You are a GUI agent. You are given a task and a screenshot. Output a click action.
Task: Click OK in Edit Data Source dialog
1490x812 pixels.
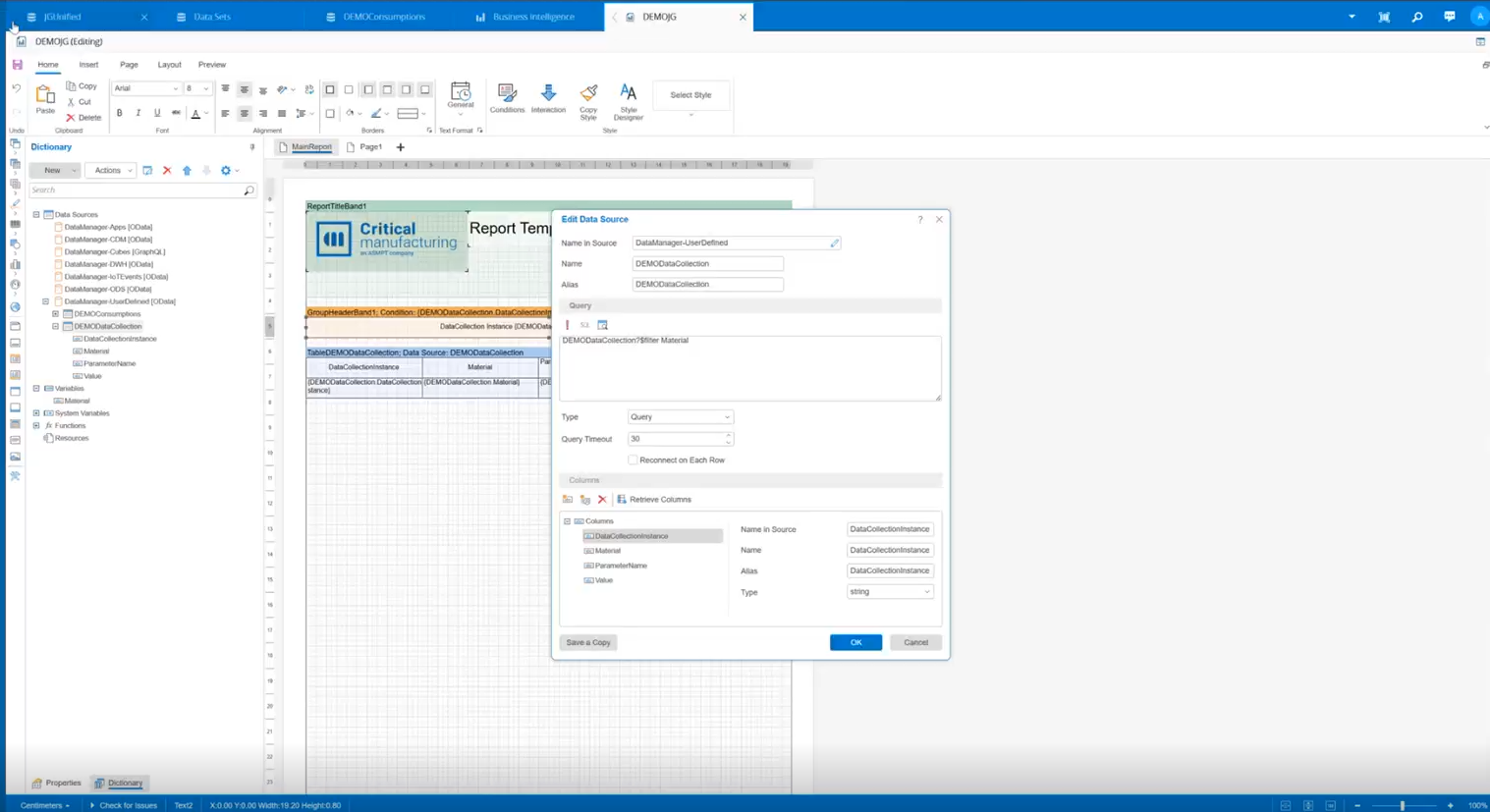(855, 642)
